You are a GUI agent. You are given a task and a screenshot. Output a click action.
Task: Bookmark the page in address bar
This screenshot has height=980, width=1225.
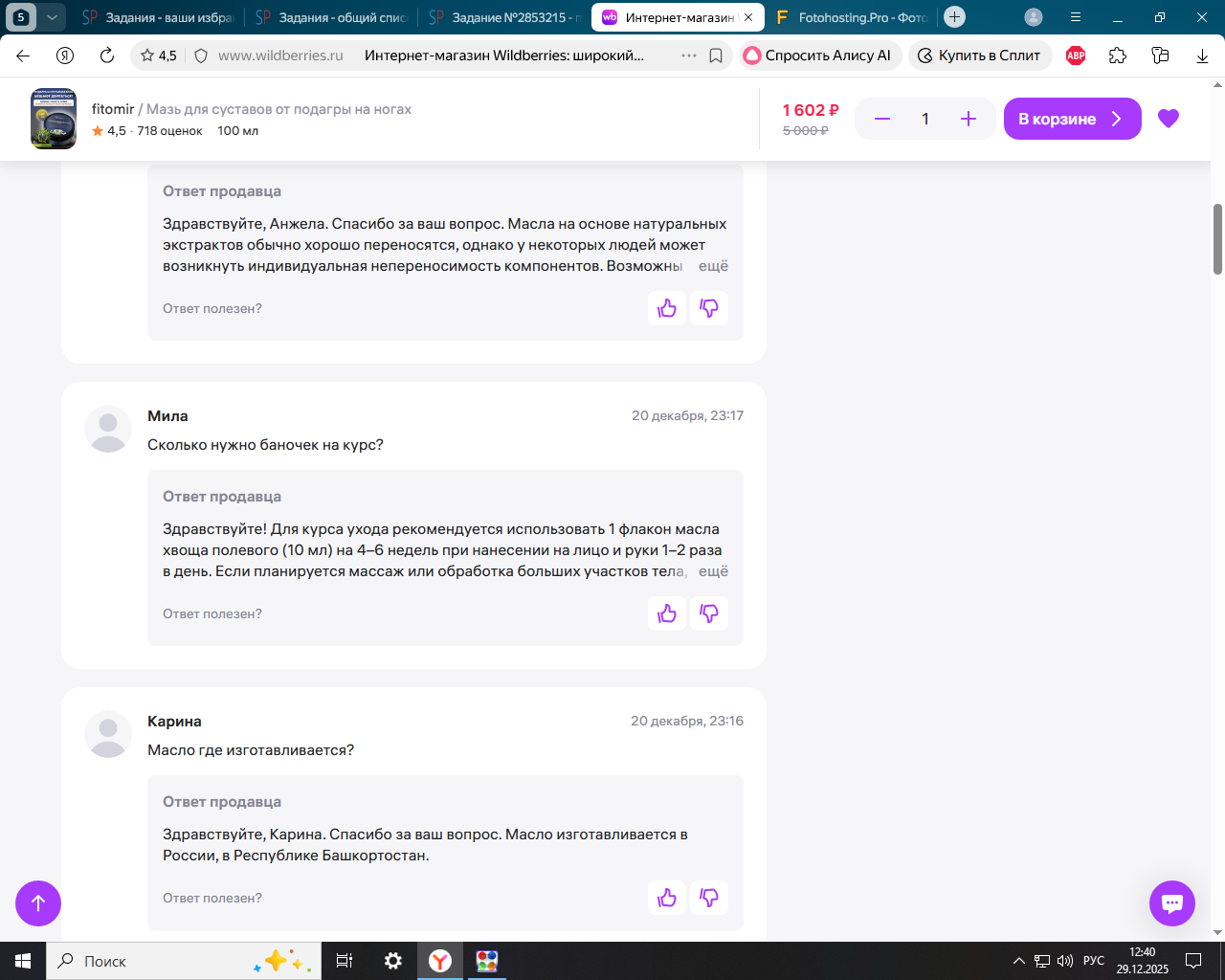tap(716, 56)
